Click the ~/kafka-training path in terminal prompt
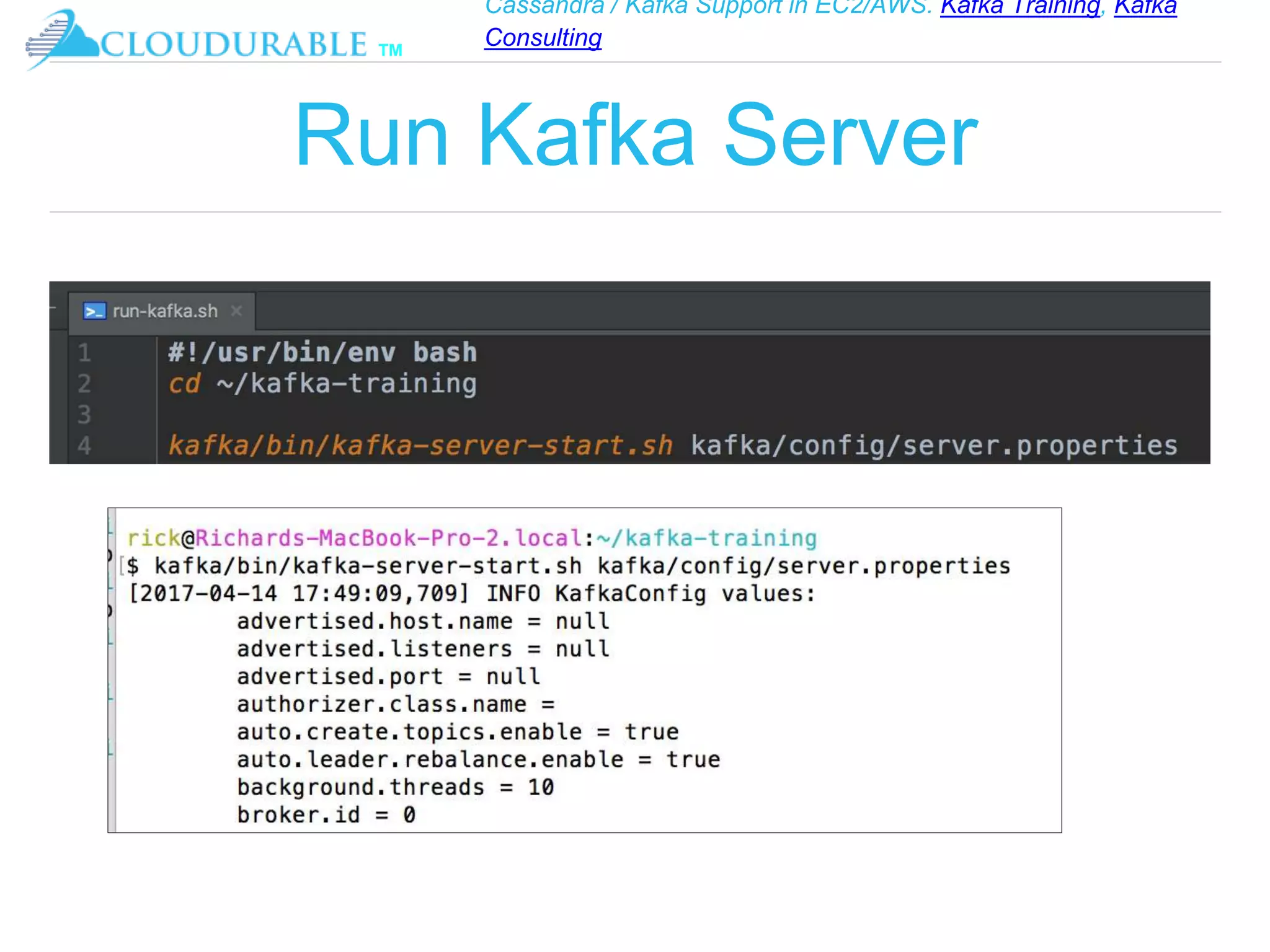Viewport: 1270px width, 952px height. 706,538
